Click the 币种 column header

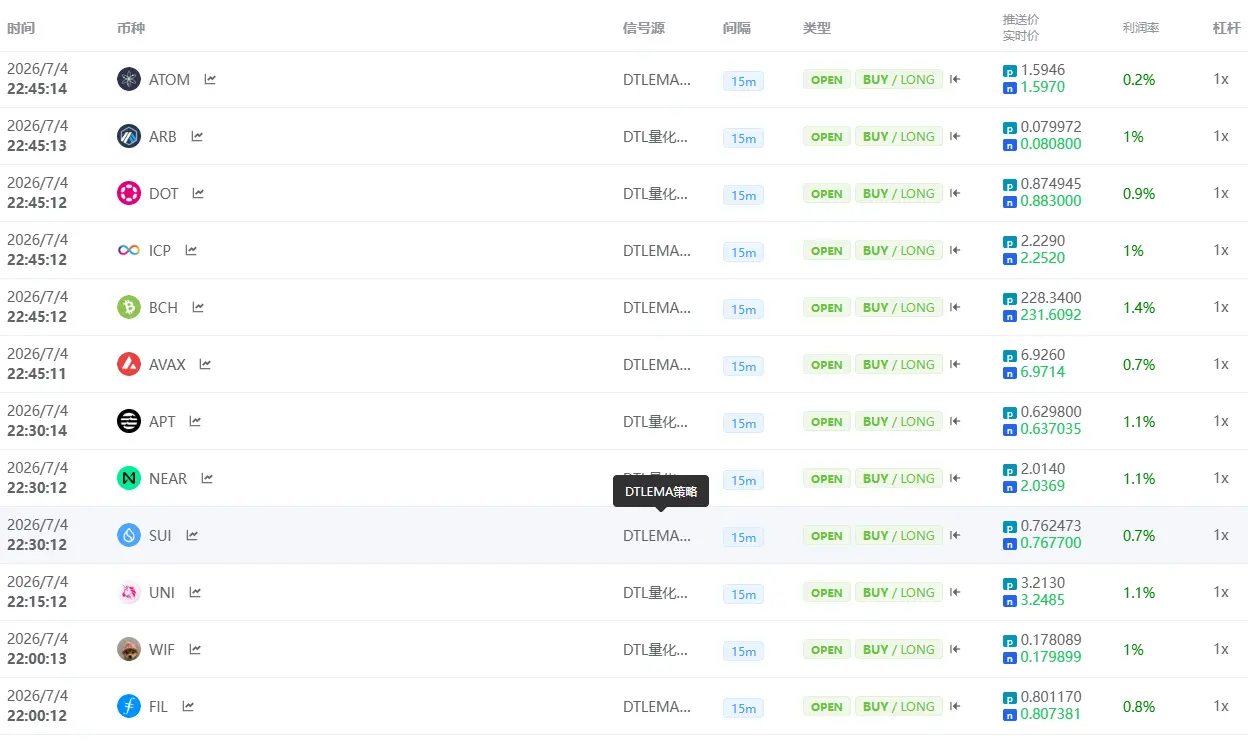pos(131,28)
